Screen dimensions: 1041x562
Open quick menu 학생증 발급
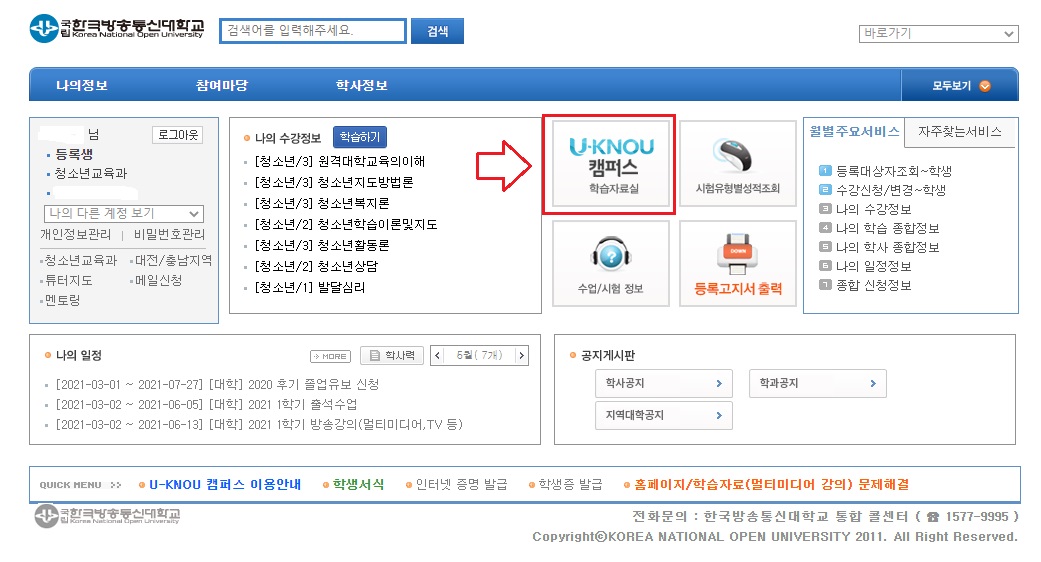coord(570,484)
